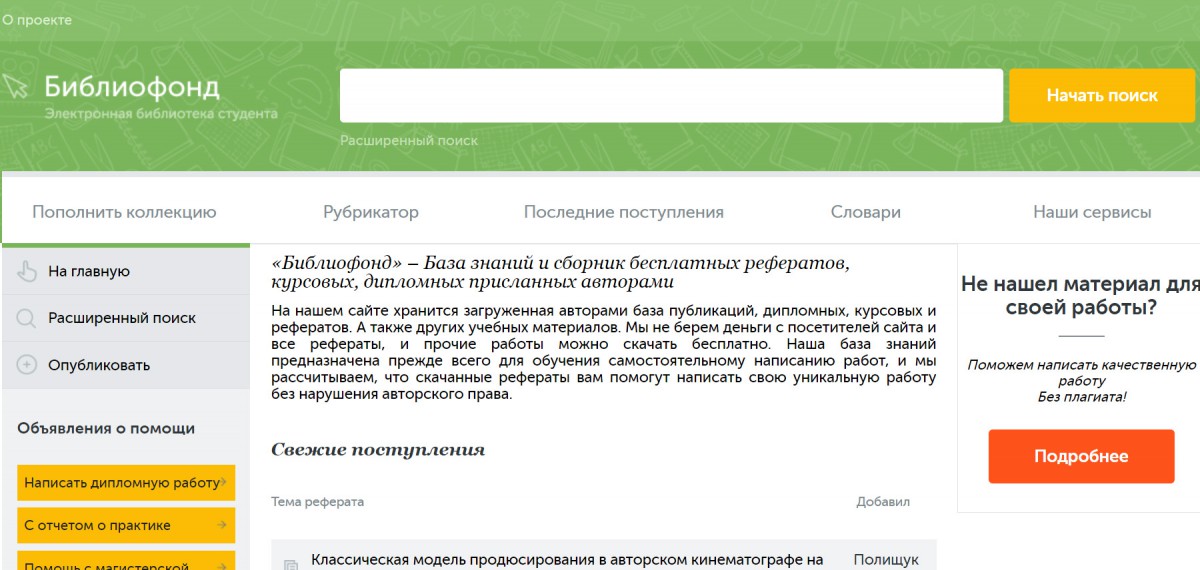Click the Без плагиата! text
The height and width of the screenshot is (570, 1200).
click(x=1081, y=397)
